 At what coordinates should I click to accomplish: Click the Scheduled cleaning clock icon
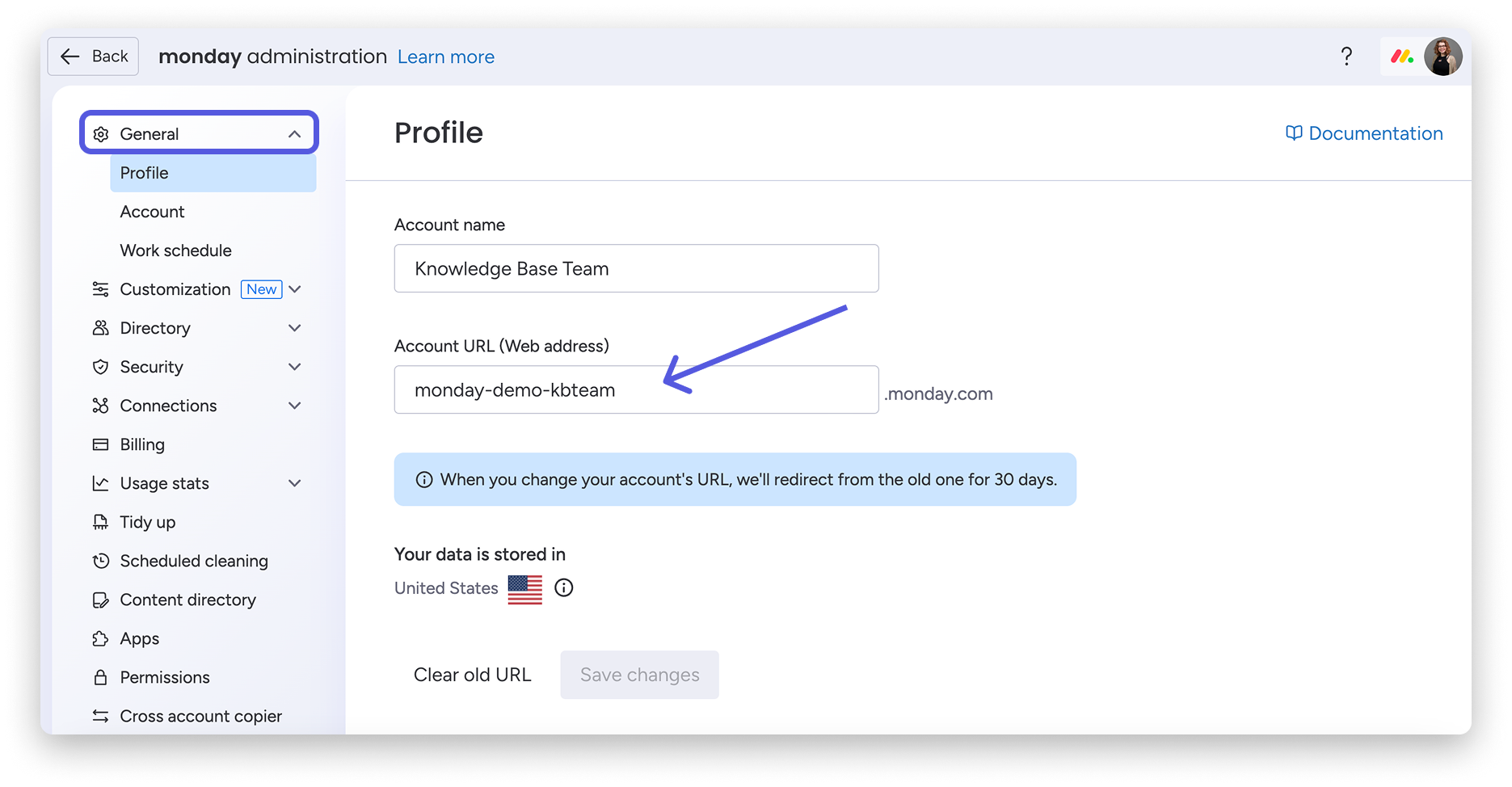(x=101, y=561)
